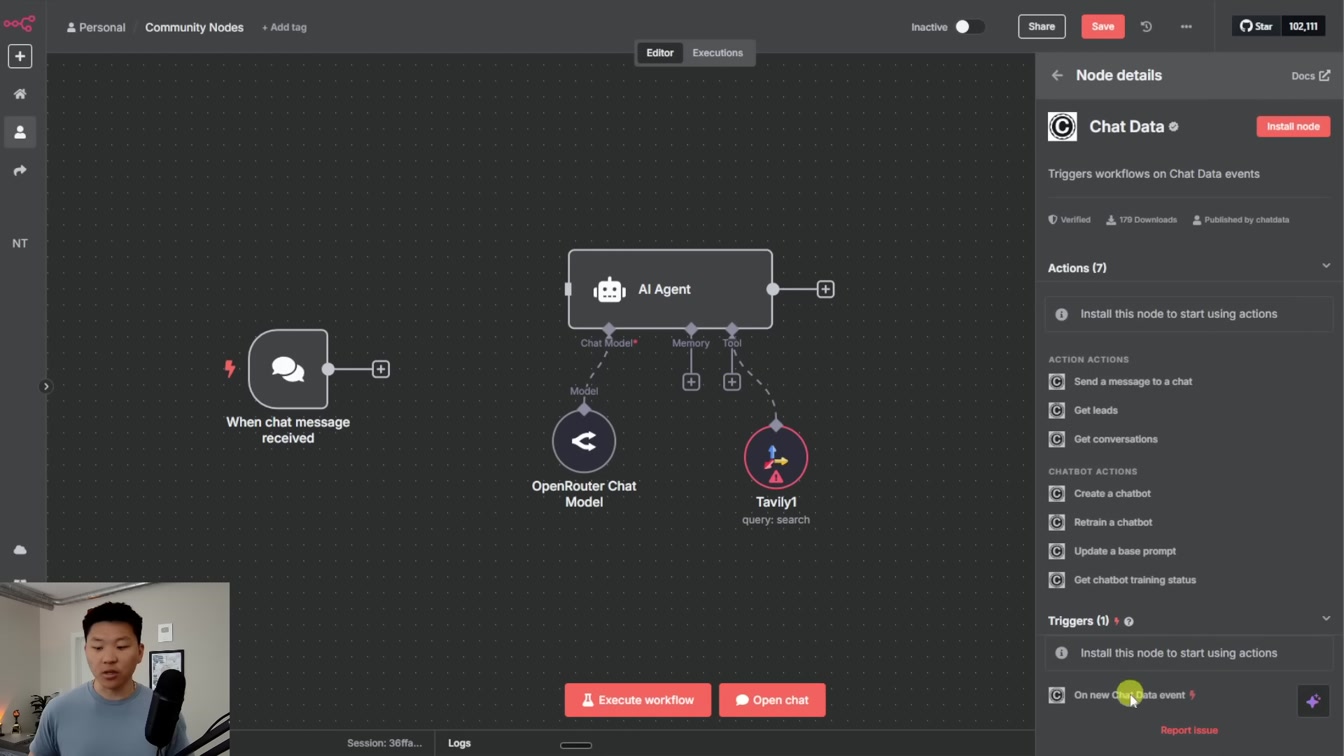Click the webcam video thumbnail
1344x756 pixels.
click(x=115, y=669)
